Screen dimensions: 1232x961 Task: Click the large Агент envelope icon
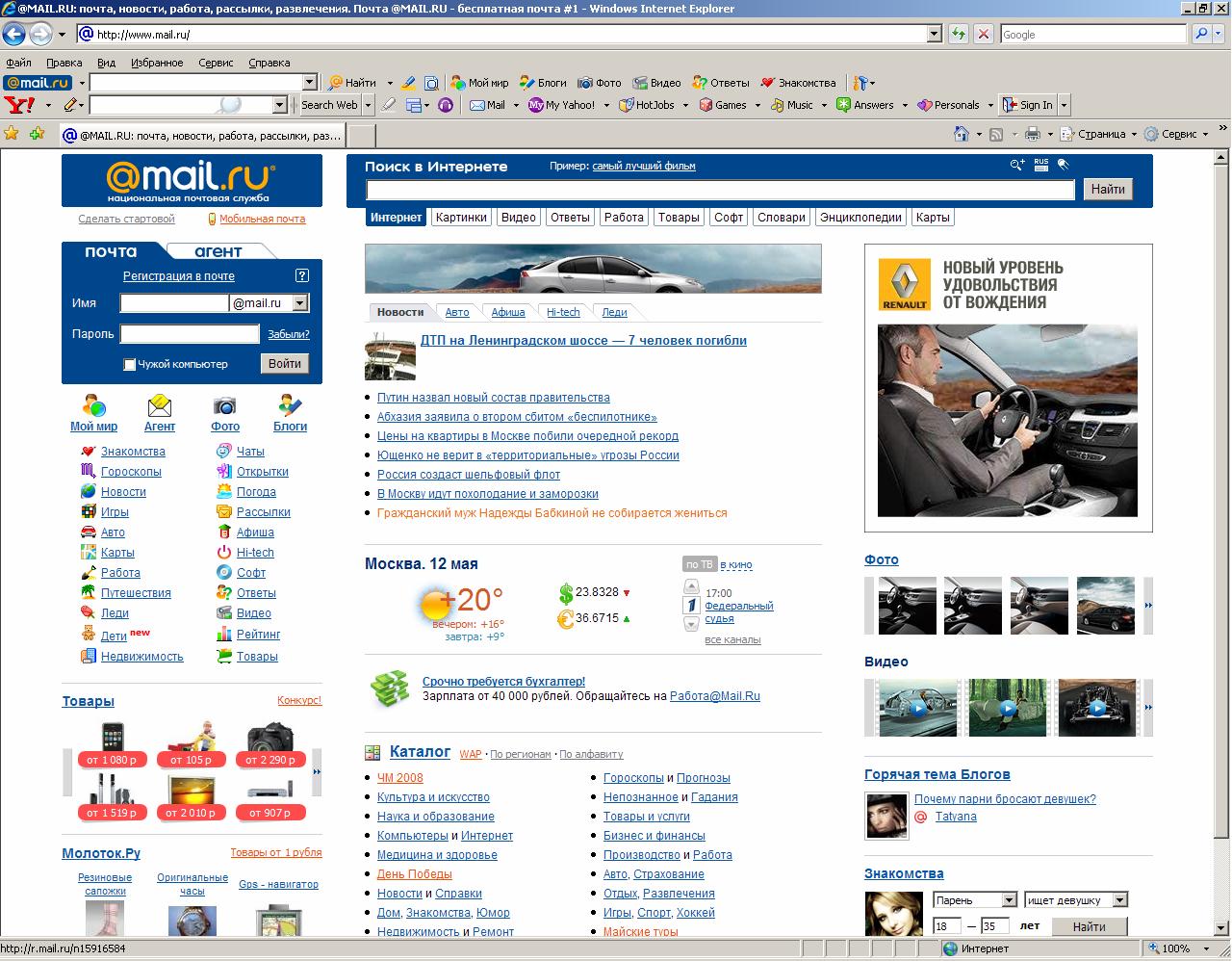coord(159,406)
